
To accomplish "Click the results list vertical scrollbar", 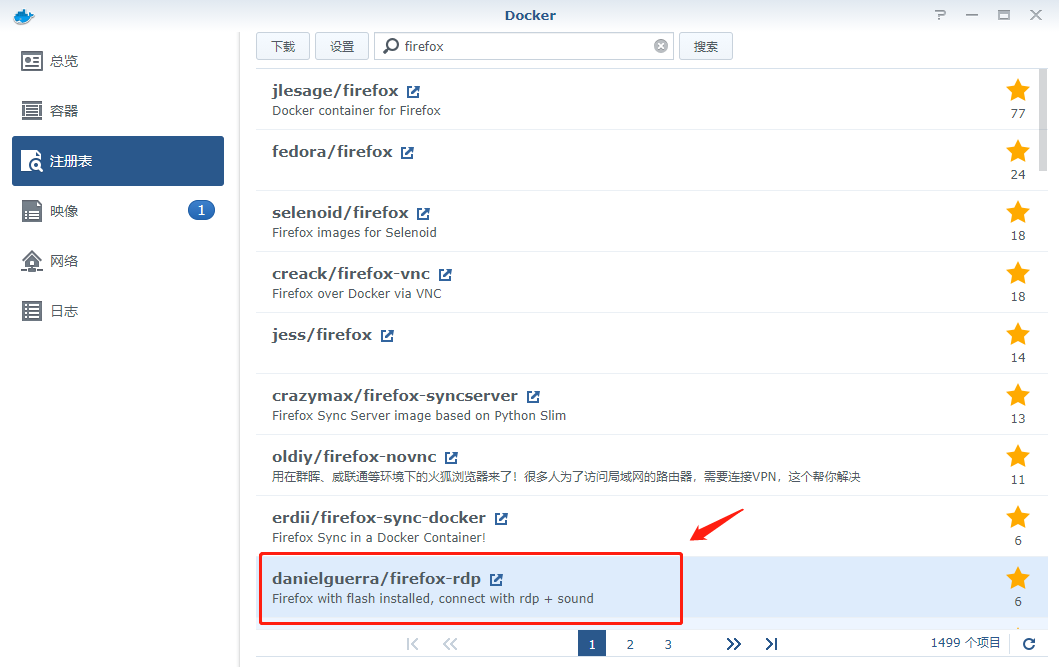I will coord(1043,120).
